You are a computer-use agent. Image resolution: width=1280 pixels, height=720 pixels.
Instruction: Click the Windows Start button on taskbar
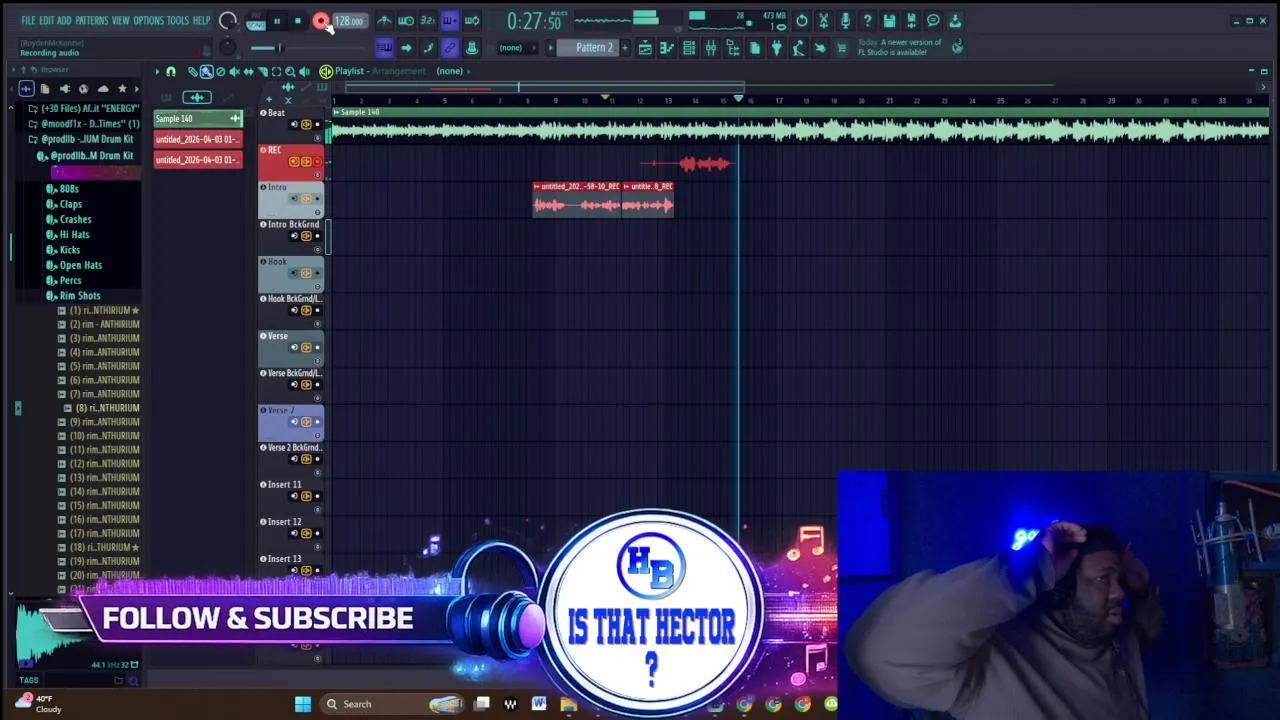click(x=303, y=704)
